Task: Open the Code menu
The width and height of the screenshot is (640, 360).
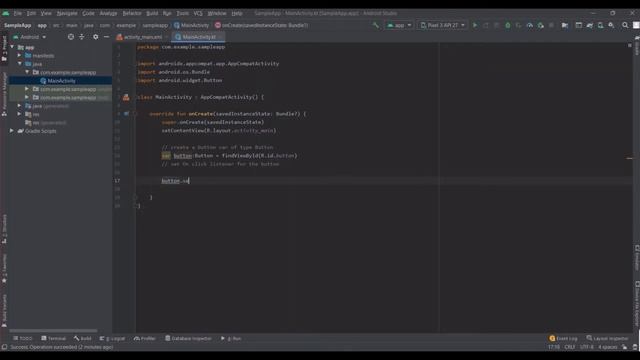Action: 88,13
